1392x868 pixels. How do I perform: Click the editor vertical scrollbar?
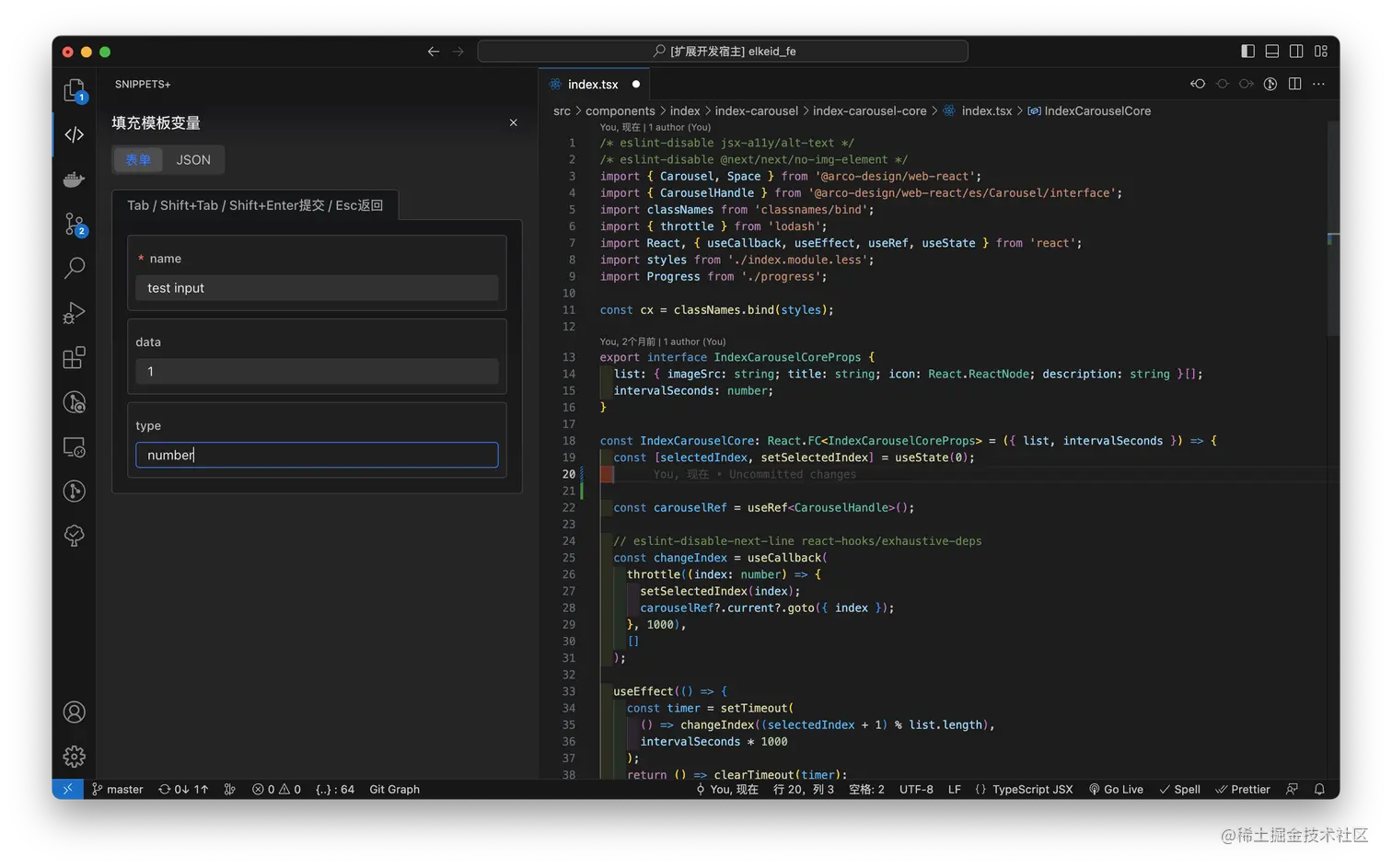[x=1333, y=227]
